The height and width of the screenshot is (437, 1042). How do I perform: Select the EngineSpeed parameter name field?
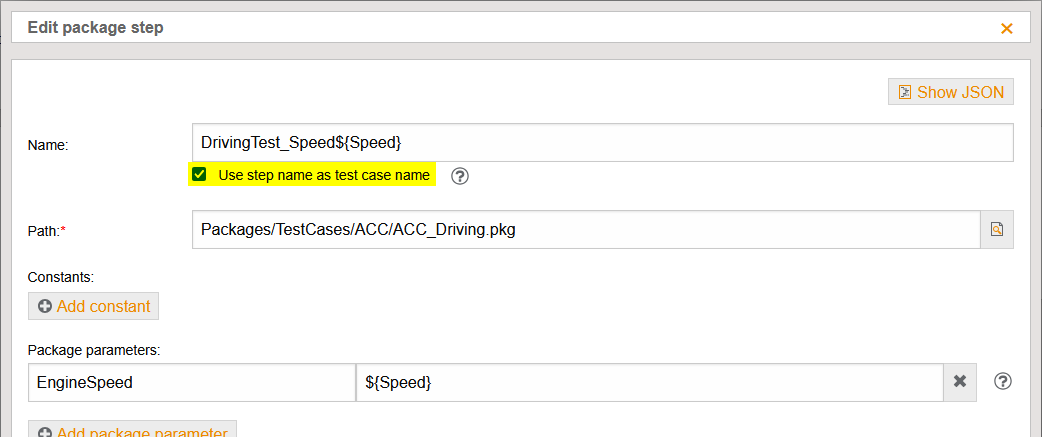point(191,382)
